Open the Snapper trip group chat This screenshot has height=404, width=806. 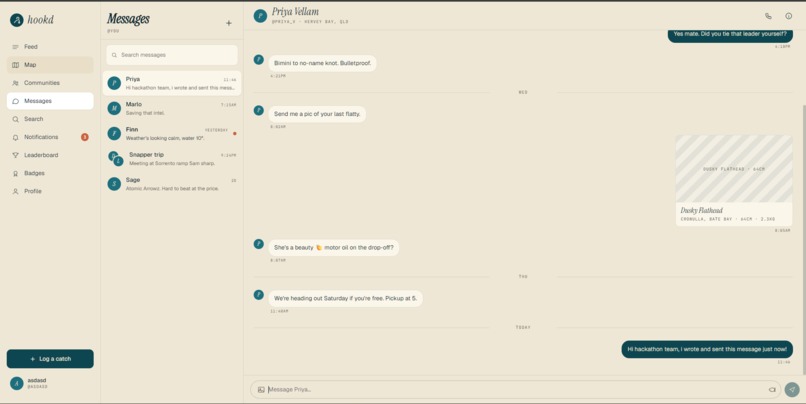[x=172, y=159]
